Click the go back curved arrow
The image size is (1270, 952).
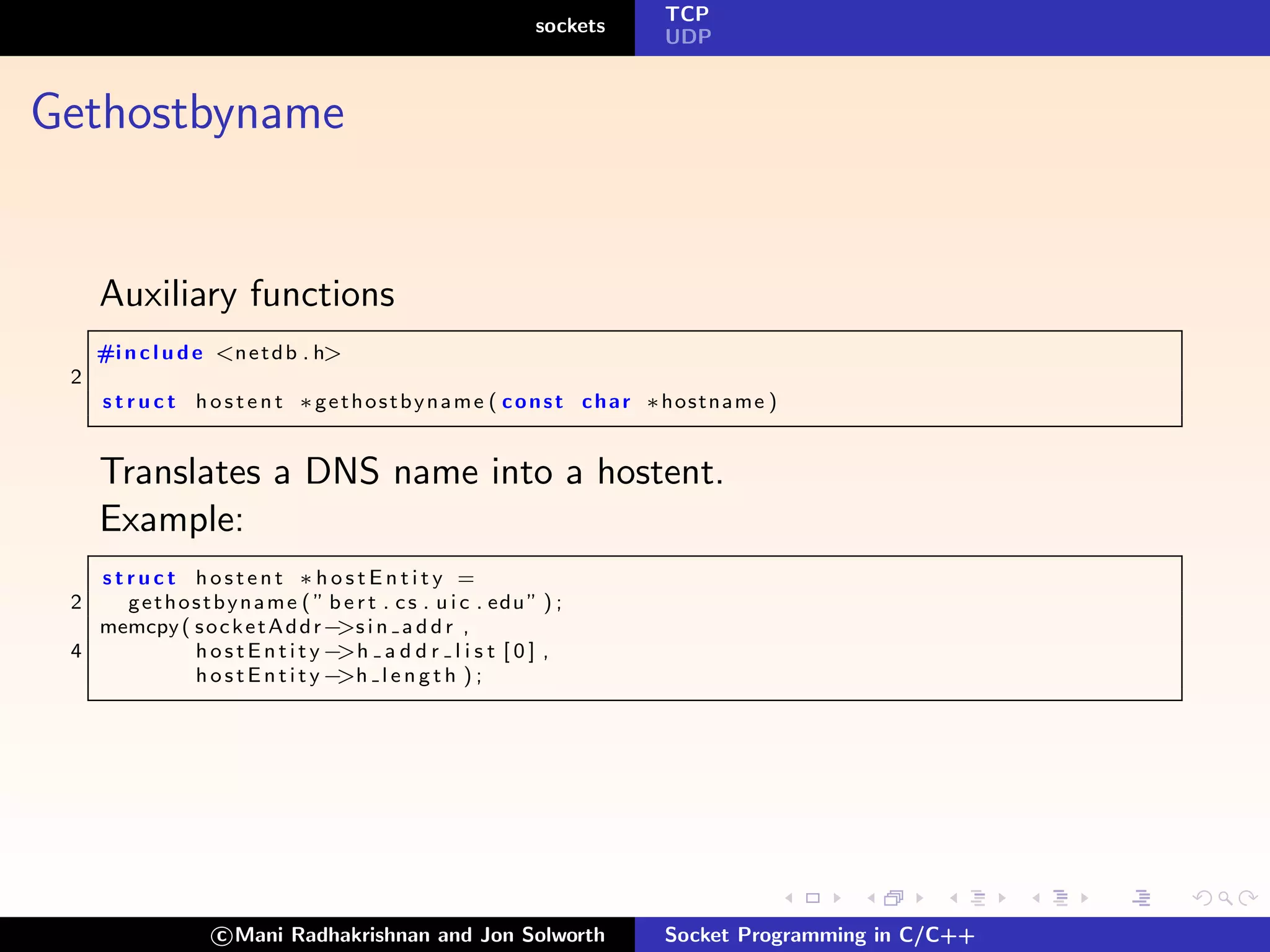pyautogui.click(x=1202, y=898)
